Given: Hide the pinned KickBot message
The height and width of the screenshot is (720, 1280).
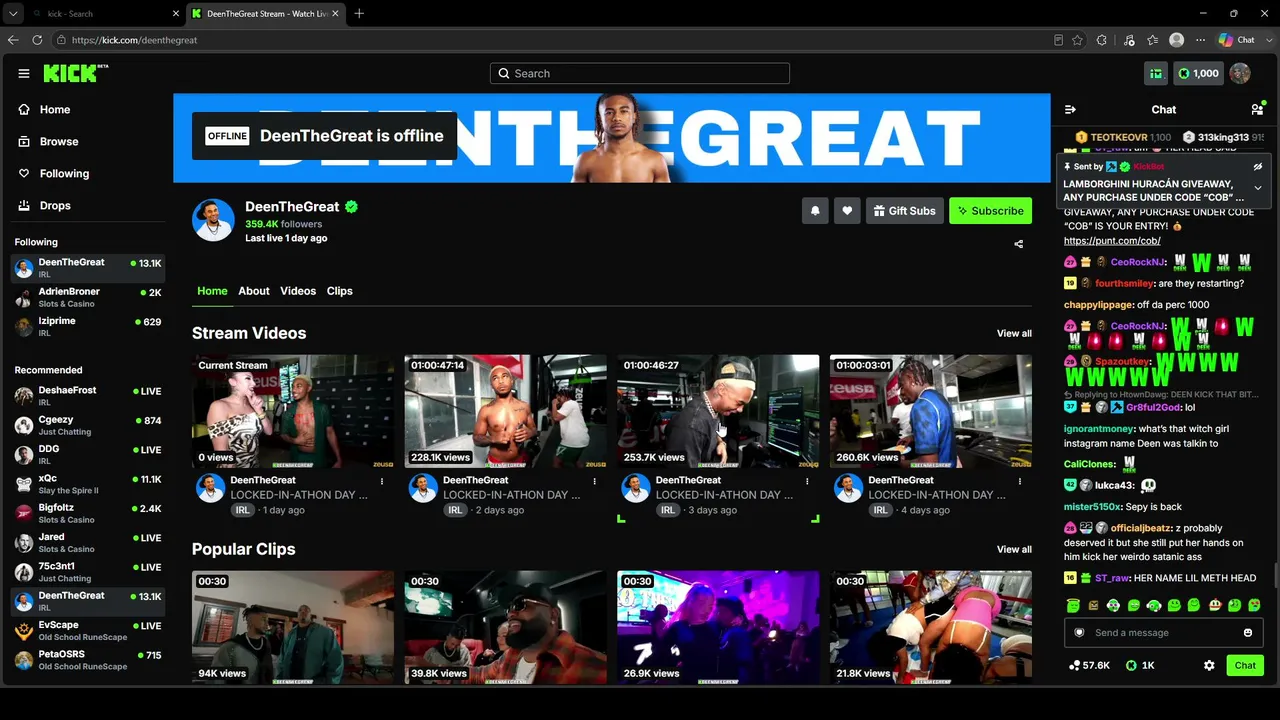Looking at the screenshot, I should [x=1258, y=167].
